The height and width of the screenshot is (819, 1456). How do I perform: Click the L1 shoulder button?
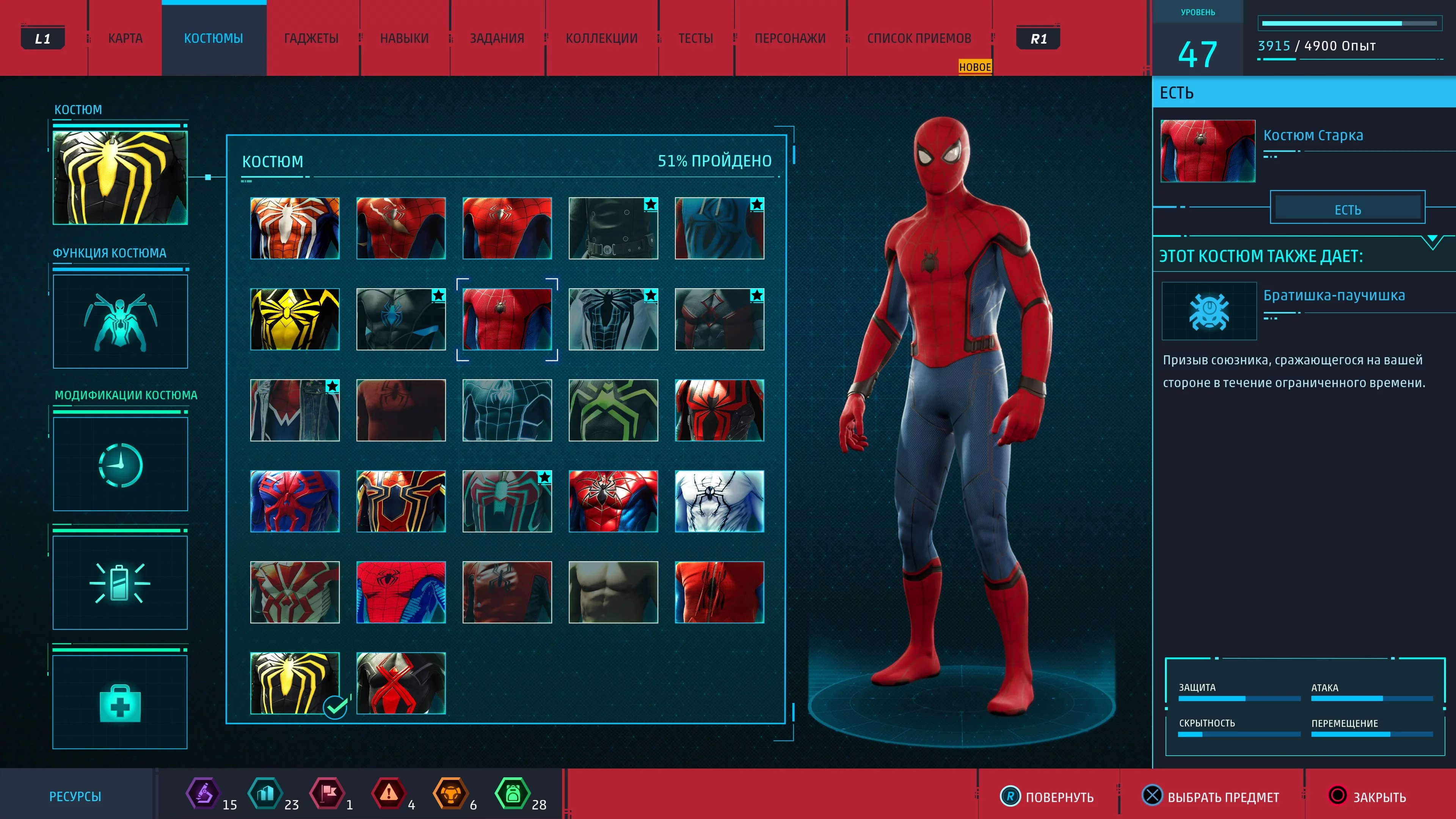(42, 38)
